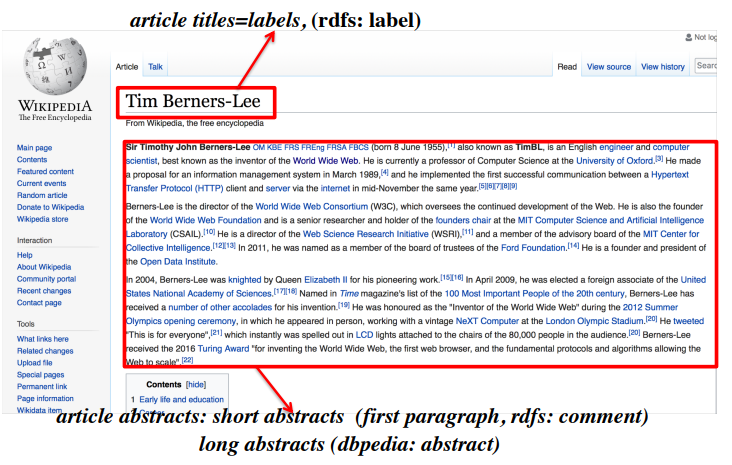Open the Page information link
Viewport: 732px width, 465px height.
45,398
